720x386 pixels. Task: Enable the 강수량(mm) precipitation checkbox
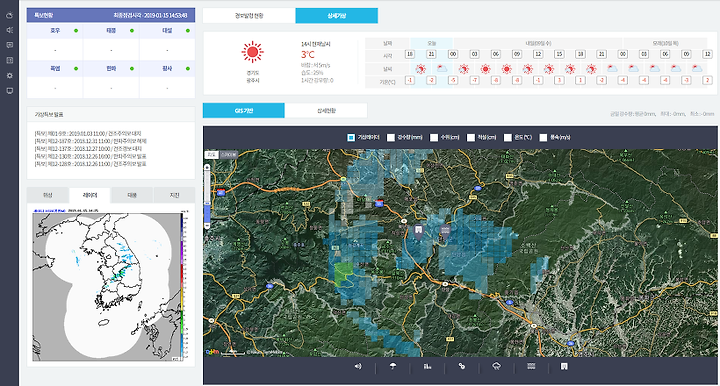[x=391, y=137]
